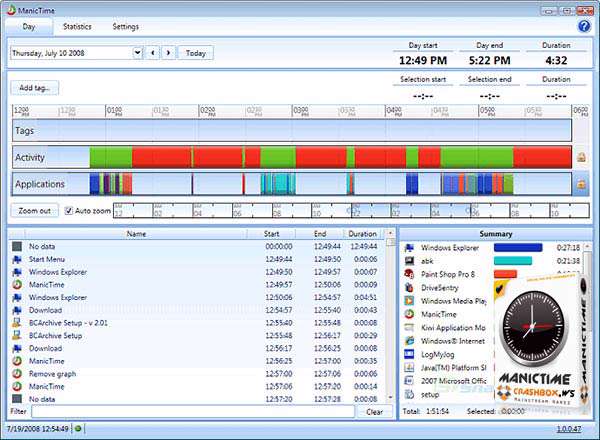Click the 03:00 PM timeline marker
This screenshot has width=600, height=440.
pos(301,111)
